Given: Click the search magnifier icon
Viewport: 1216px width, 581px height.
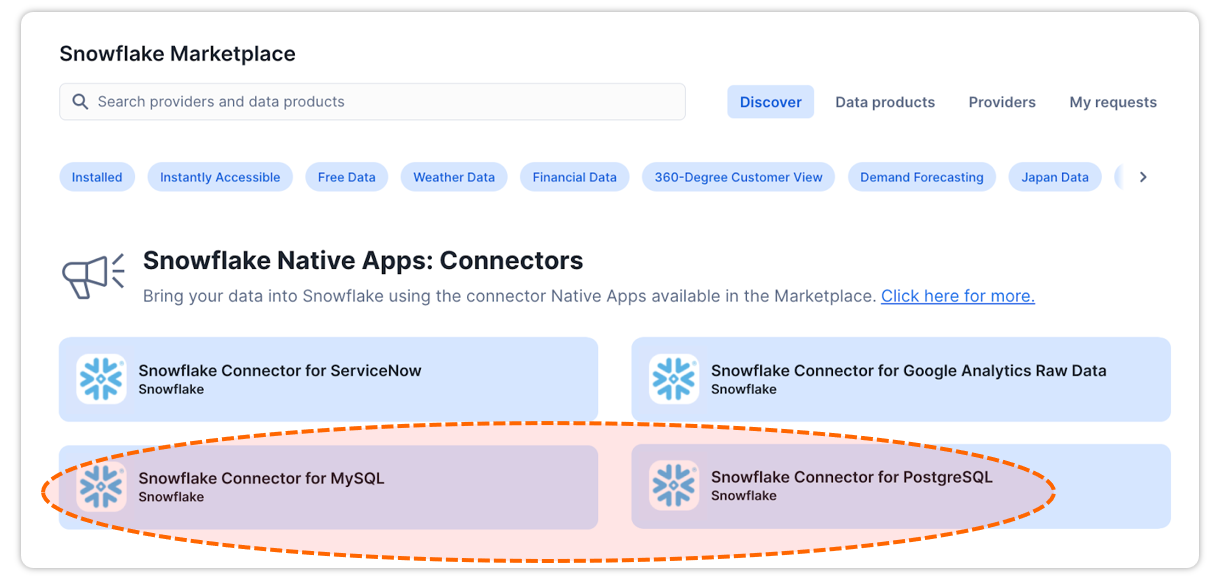Looking at the screenshot, I should point(80,102).
